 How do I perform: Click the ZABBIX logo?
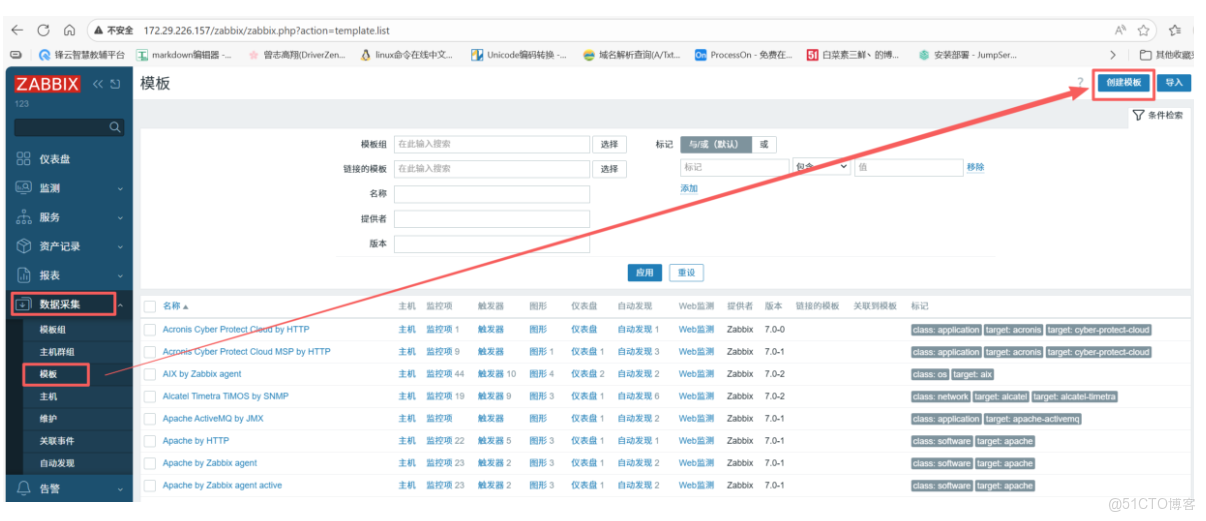(46, 84)
